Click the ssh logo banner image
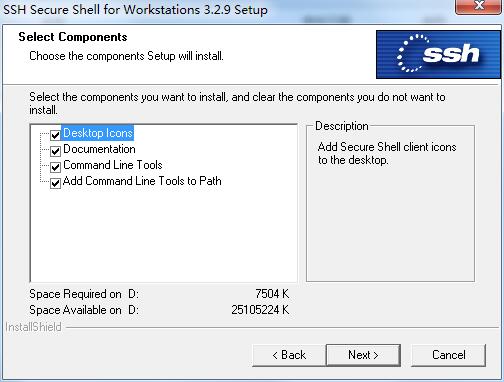Image resolution: width=504 pixels, height=382 pixels. coord(438,55)
